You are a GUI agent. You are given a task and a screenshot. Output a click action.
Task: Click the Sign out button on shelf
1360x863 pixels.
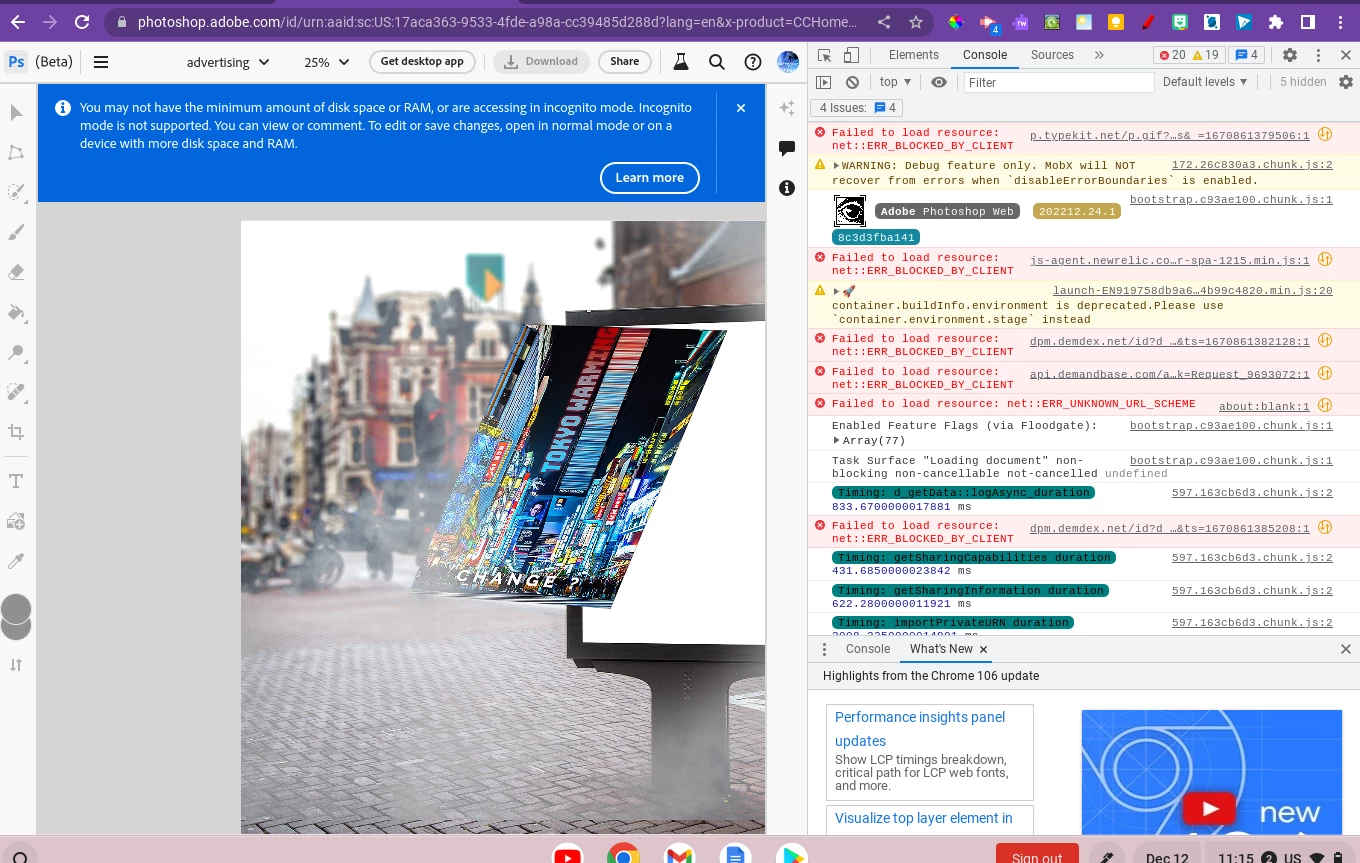pyautogui.click(x=1037, y=855)
